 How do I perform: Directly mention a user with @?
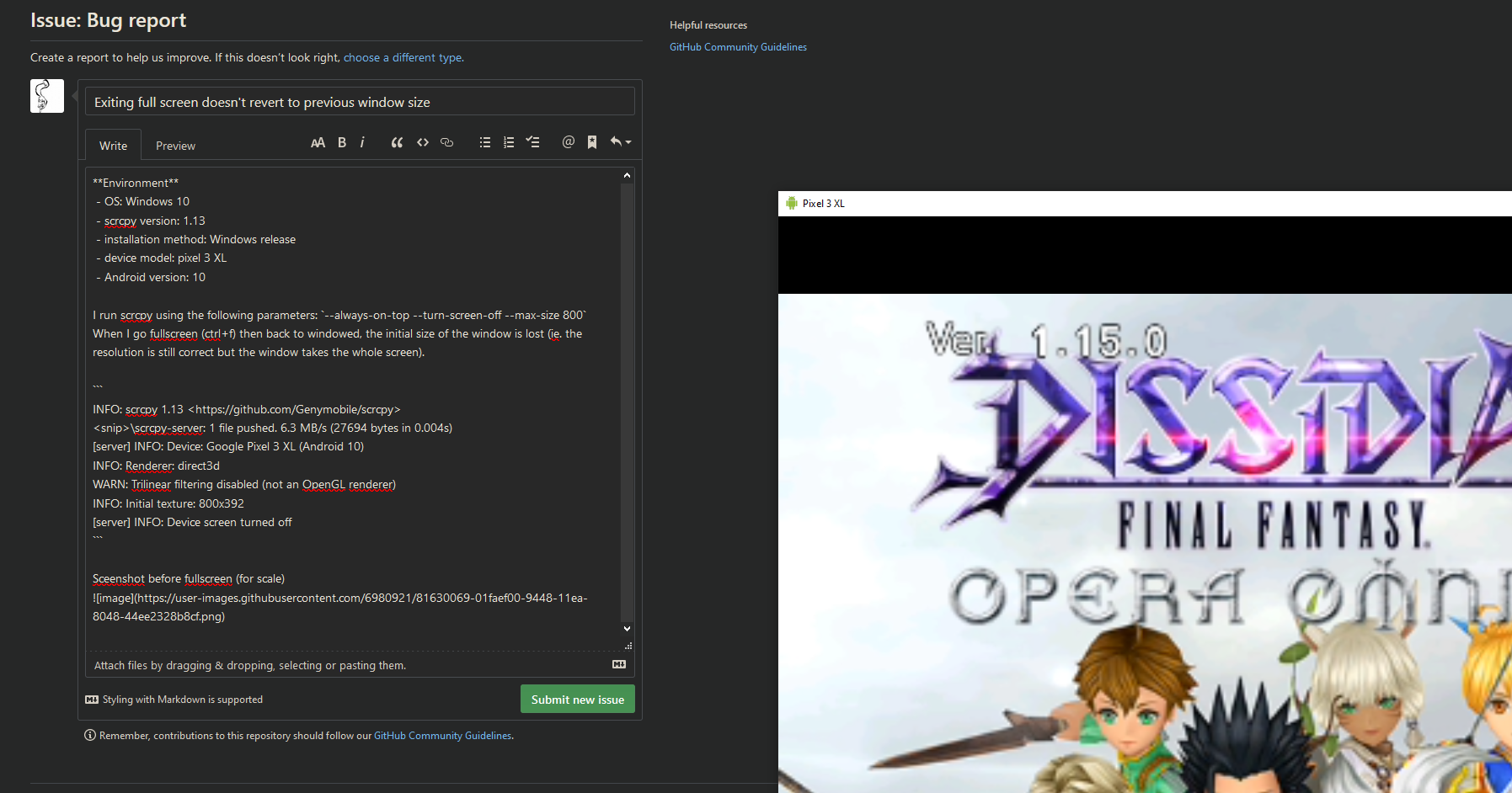(569, 142)
